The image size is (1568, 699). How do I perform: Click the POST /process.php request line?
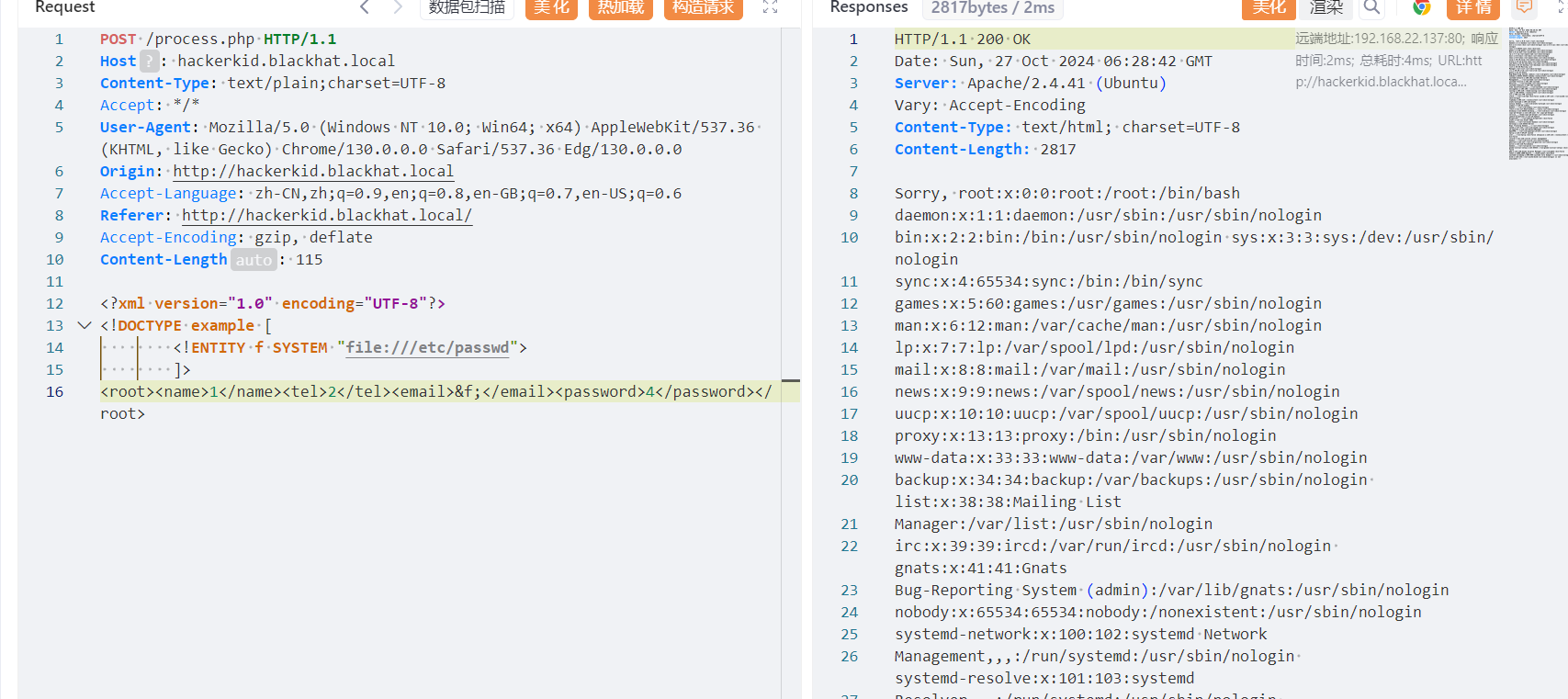(x=218, y=39)
